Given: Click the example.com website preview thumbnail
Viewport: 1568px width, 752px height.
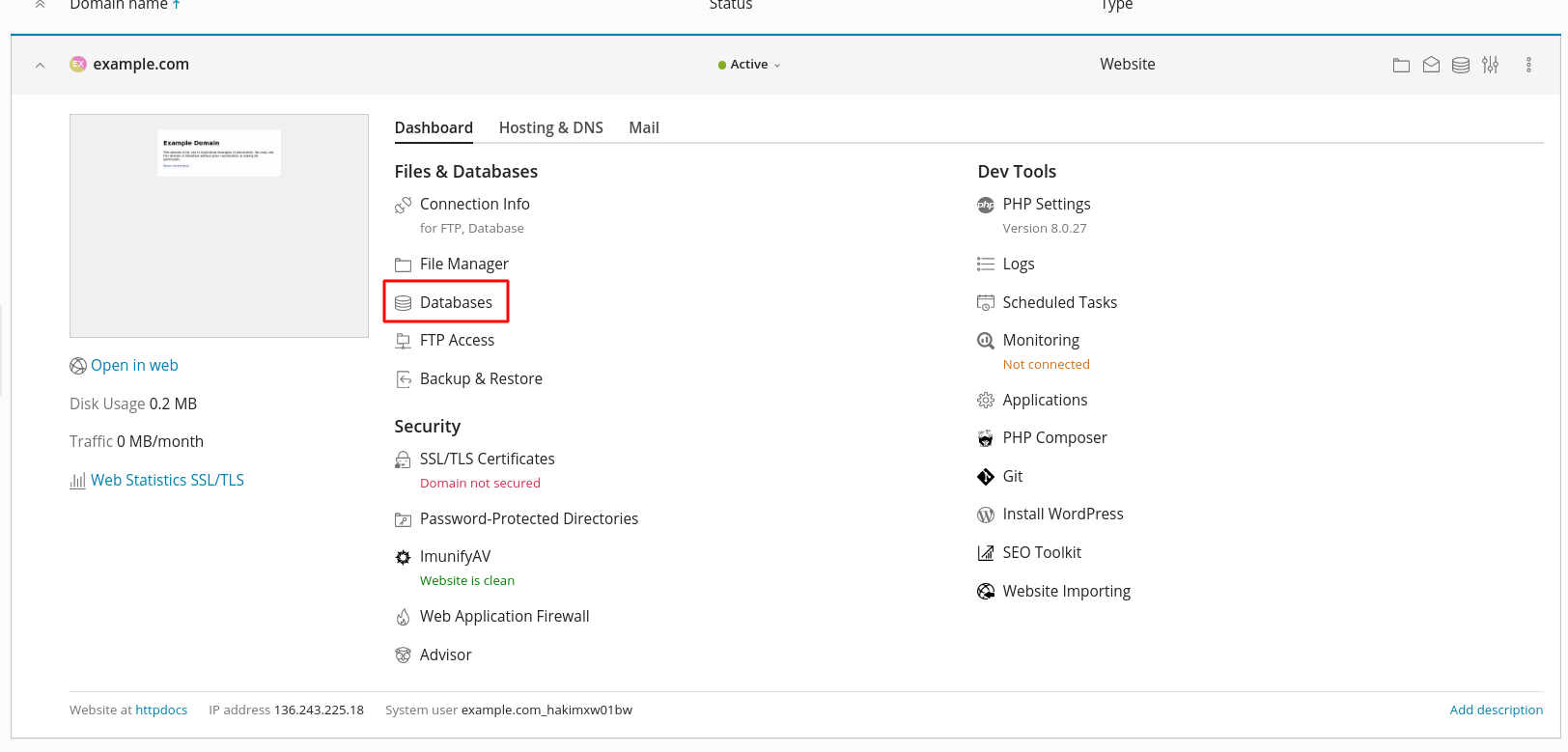Looking at the screenshot, I should (219, 226).
